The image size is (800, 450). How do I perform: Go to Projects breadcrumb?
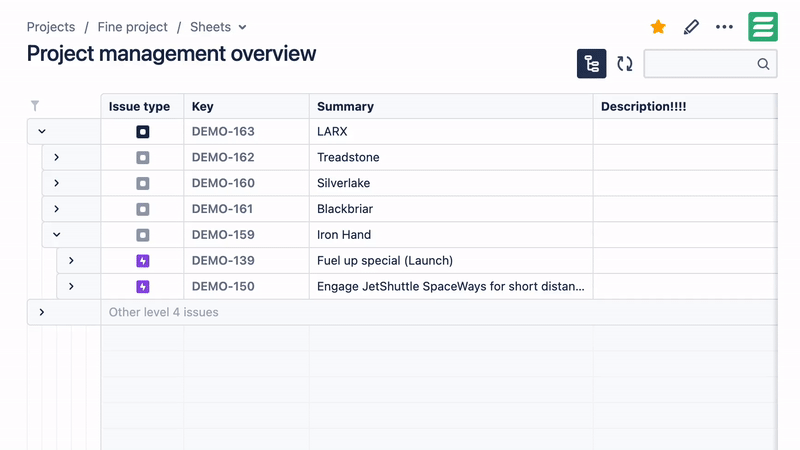pos(51,27)
